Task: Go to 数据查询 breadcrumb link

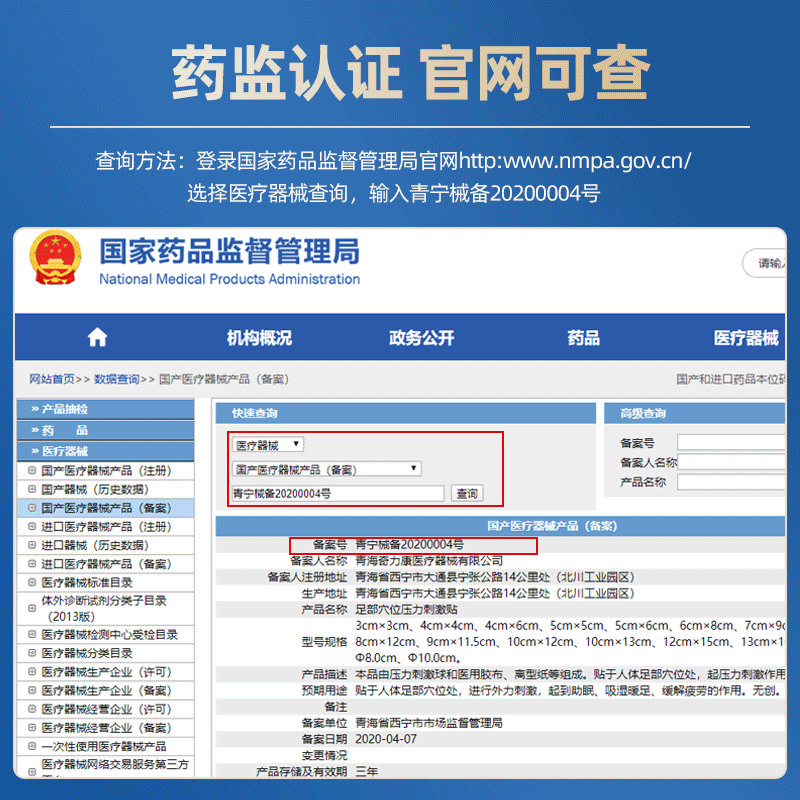Action: click(x=117, y=379)
